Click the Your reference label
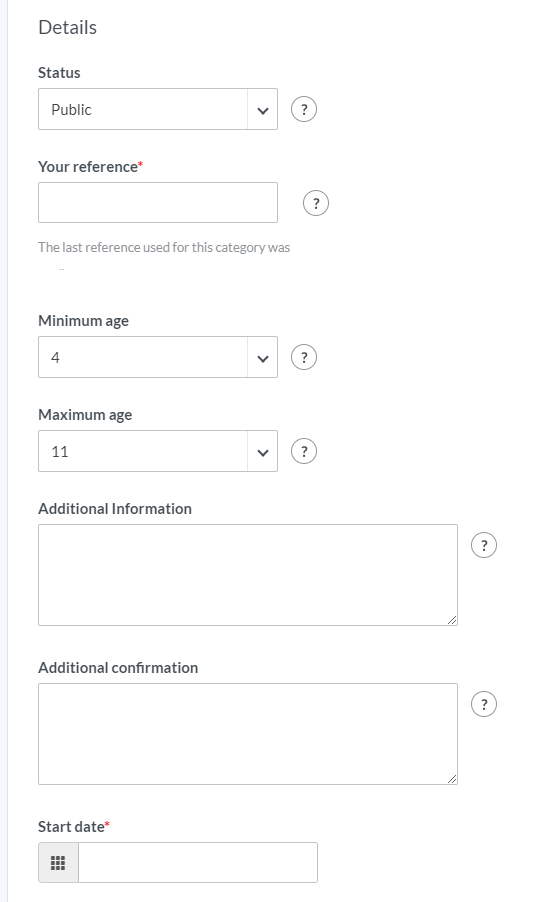 [90, 166]
